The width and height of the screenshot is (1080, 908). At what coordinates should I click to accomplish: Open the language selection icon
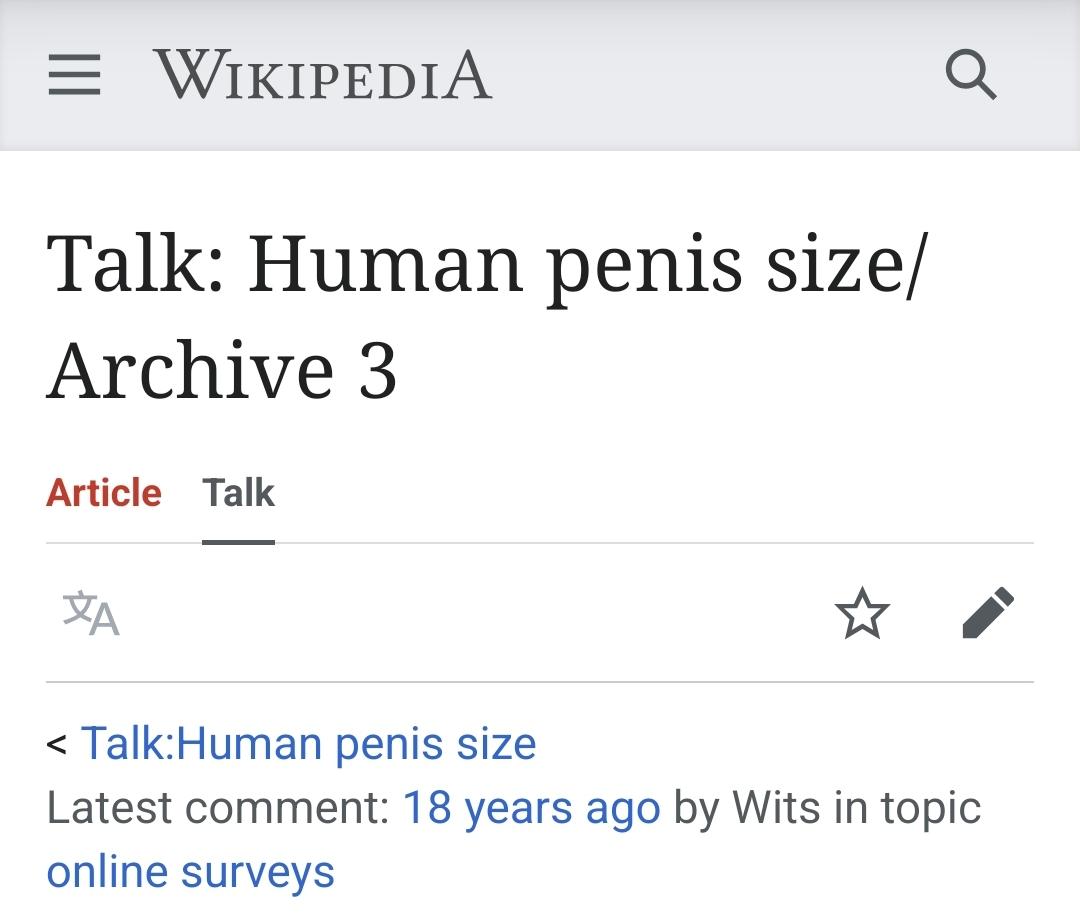coord(91,613)
